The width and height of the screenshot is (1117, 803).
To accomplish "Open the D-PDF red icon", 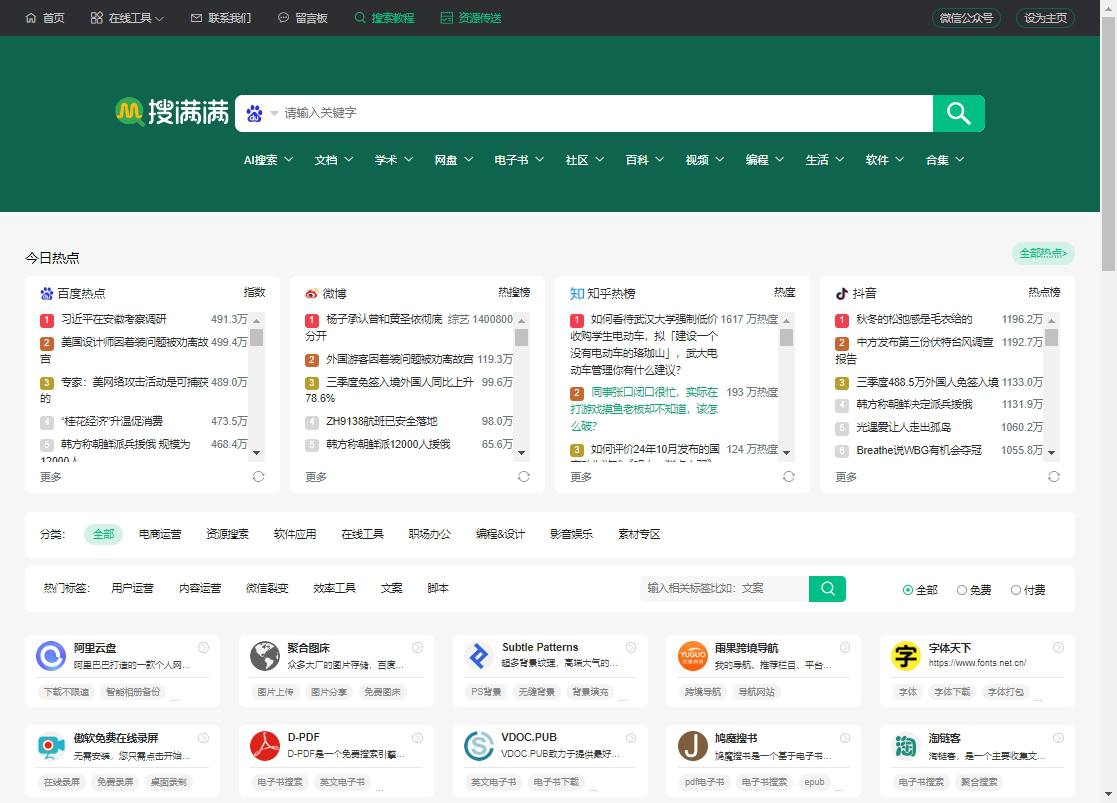I will coord(265,746).
